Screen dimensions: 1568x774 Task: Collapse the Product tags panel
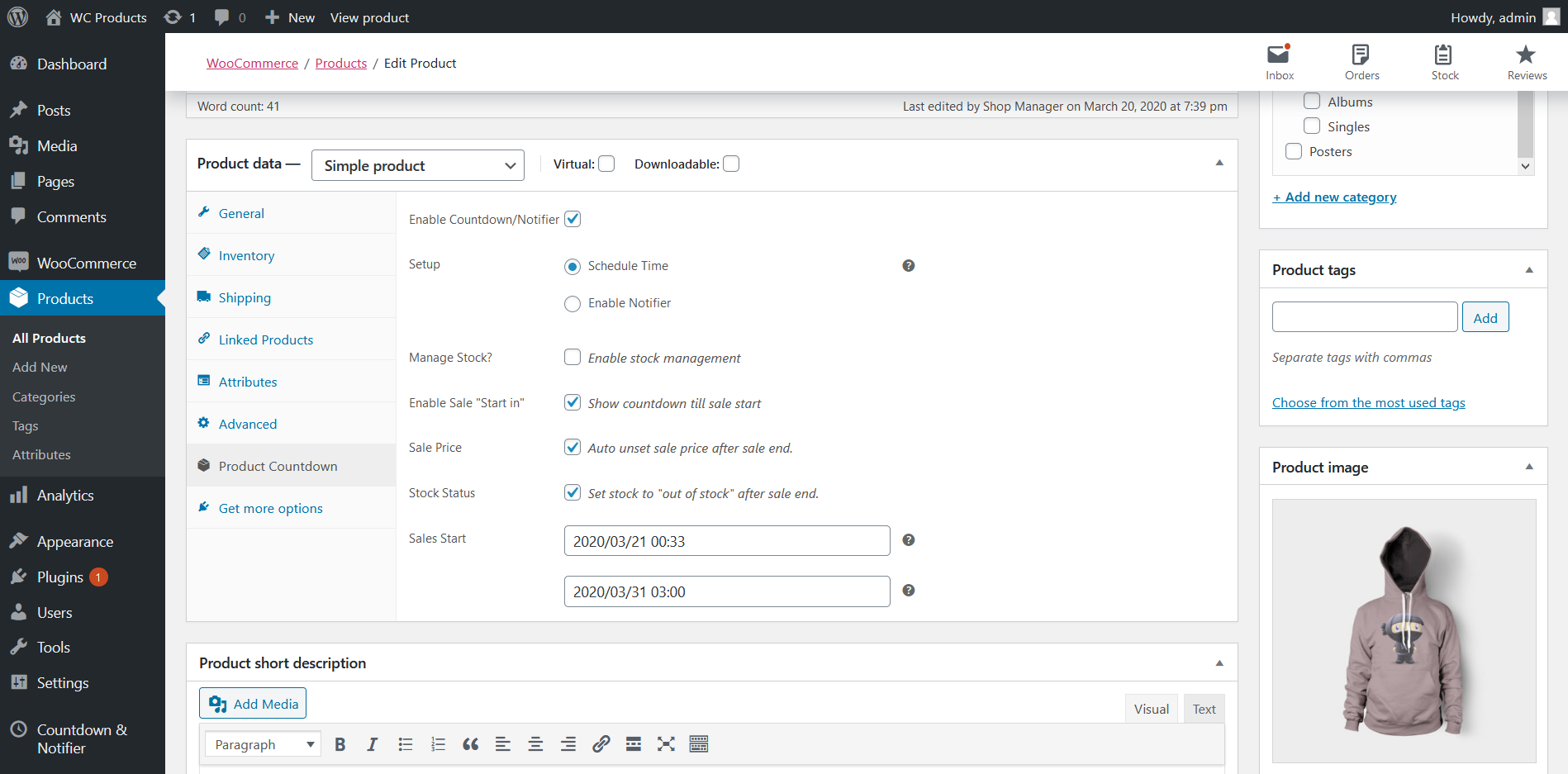pos(1527,269)
